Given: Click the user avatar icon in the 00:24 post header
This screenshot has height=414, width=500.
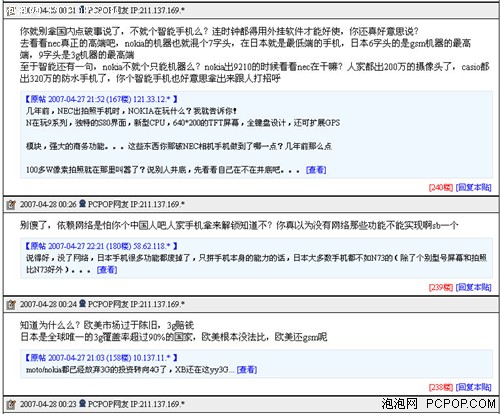Looking at the screenshot, I should 82,304.
